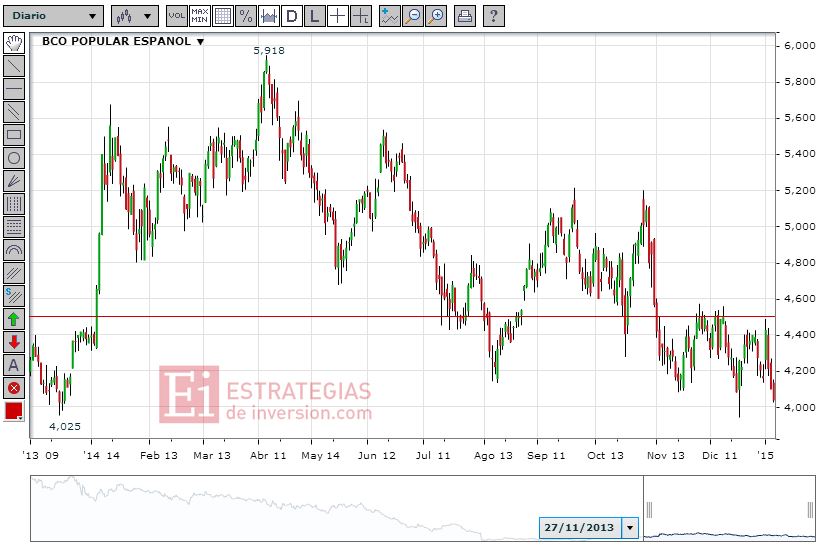The height and width of the screenshot is (546, 821).
Task: Click the Oct 13 date axis label
Action: coord(605,455)
